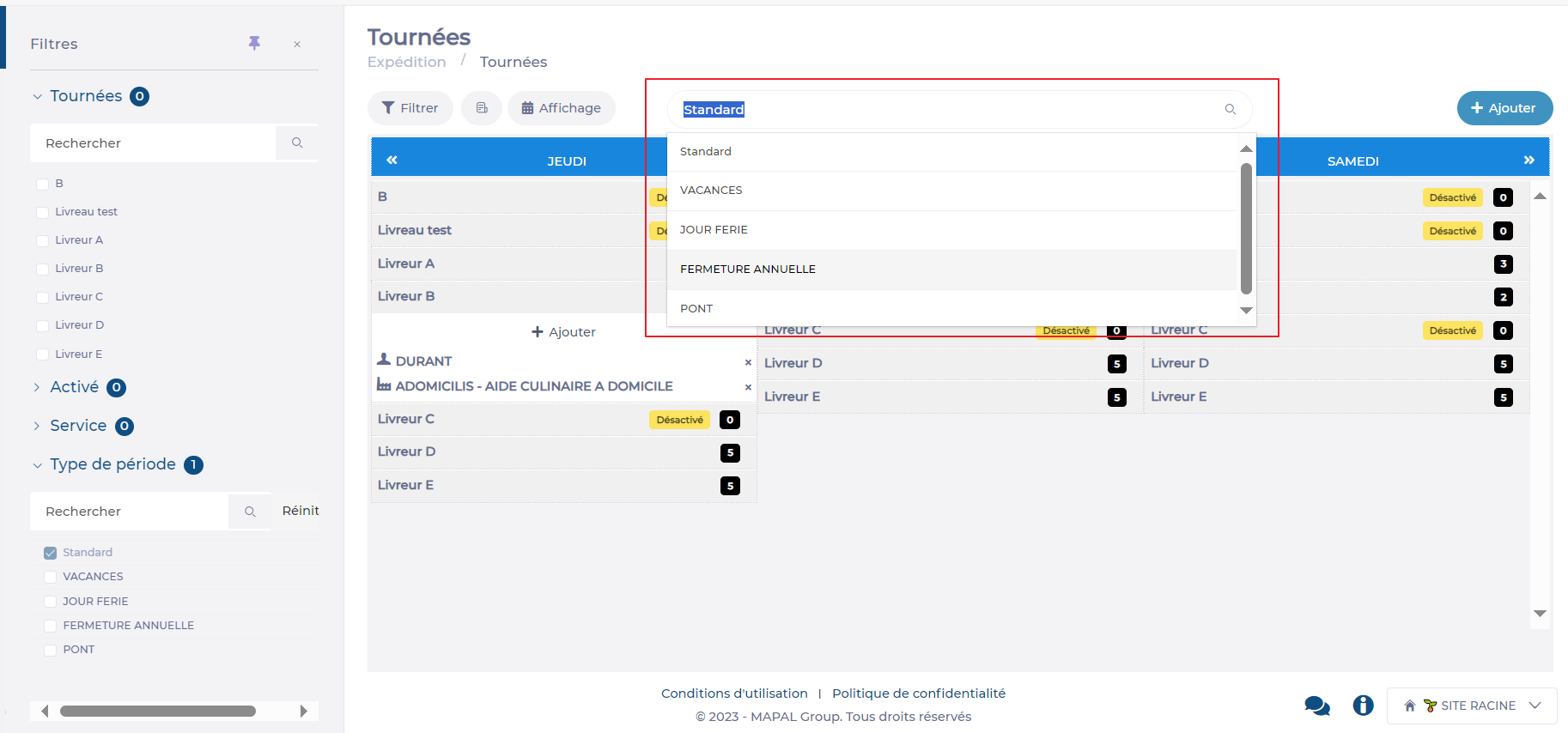Go to previous days with double-left arrows
Screen dimensions: 1568x733
pyautogui.click(x=392, y=161)
